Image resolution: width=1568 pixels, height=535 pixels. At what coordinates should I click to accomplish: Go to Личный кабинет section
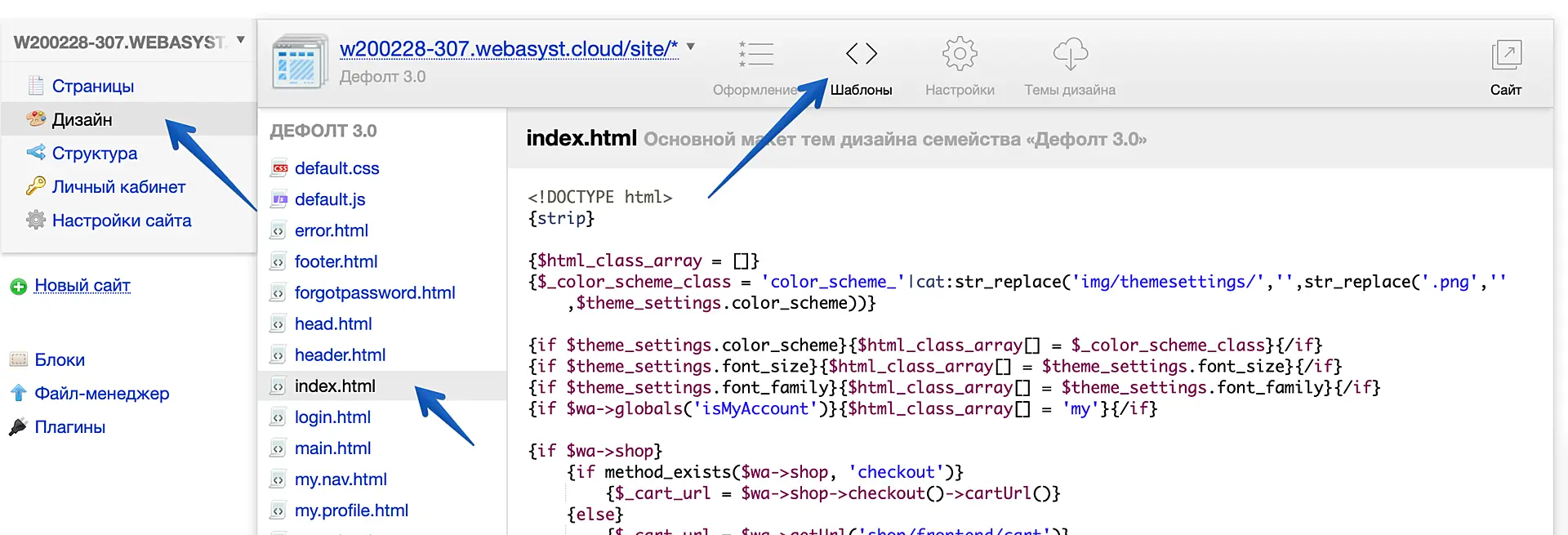[118, 187]
